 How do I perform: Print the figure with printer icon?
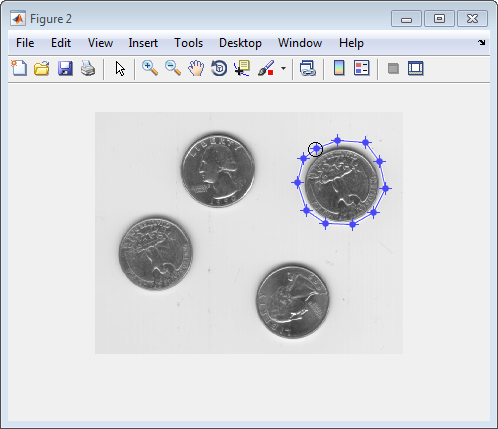(88, 68)
